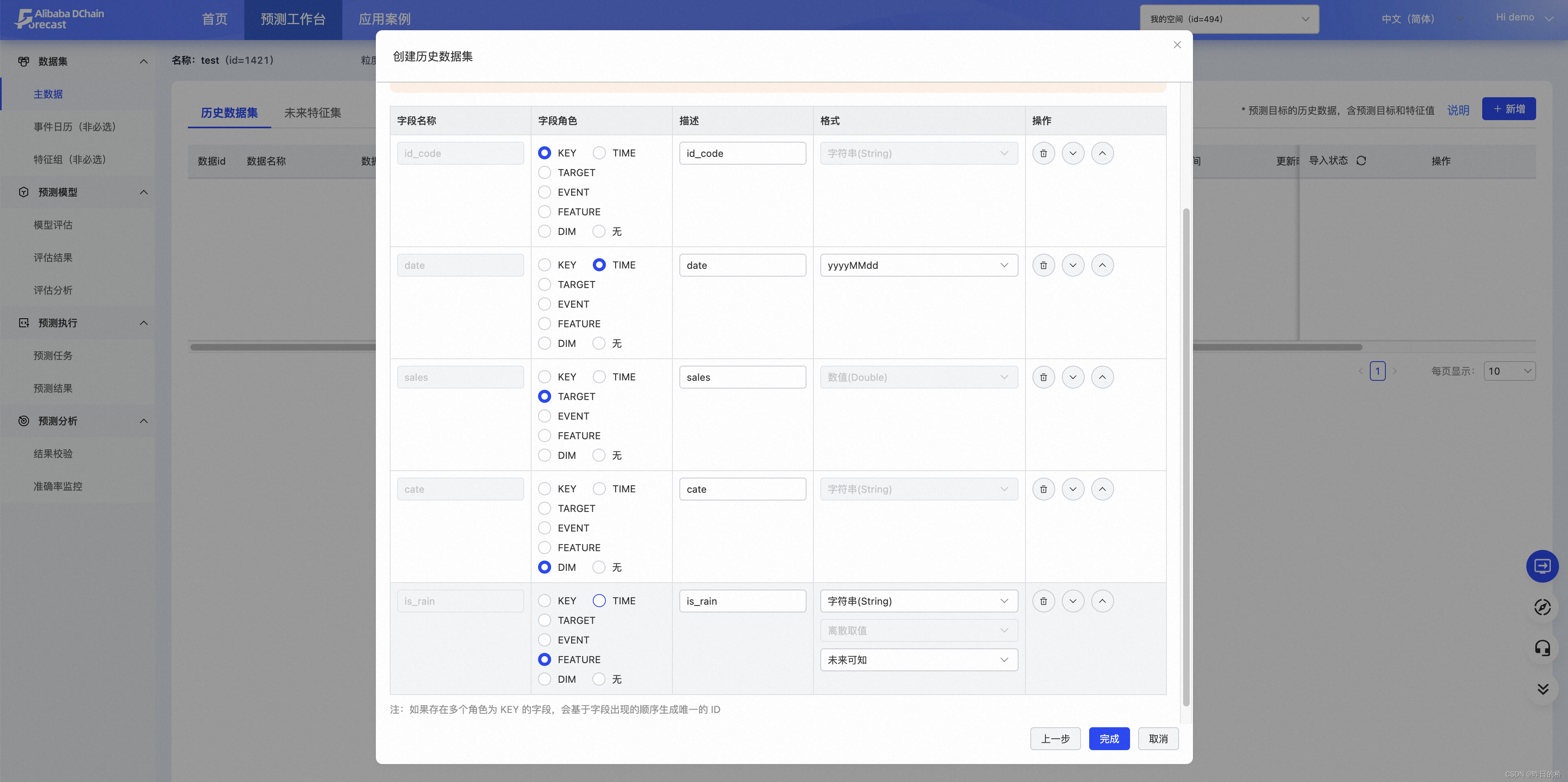Image resolution: width=1568 pixels, height=782 pixels.
Task: Open 预测任务 in the sidebar
Action: (53, 356)
